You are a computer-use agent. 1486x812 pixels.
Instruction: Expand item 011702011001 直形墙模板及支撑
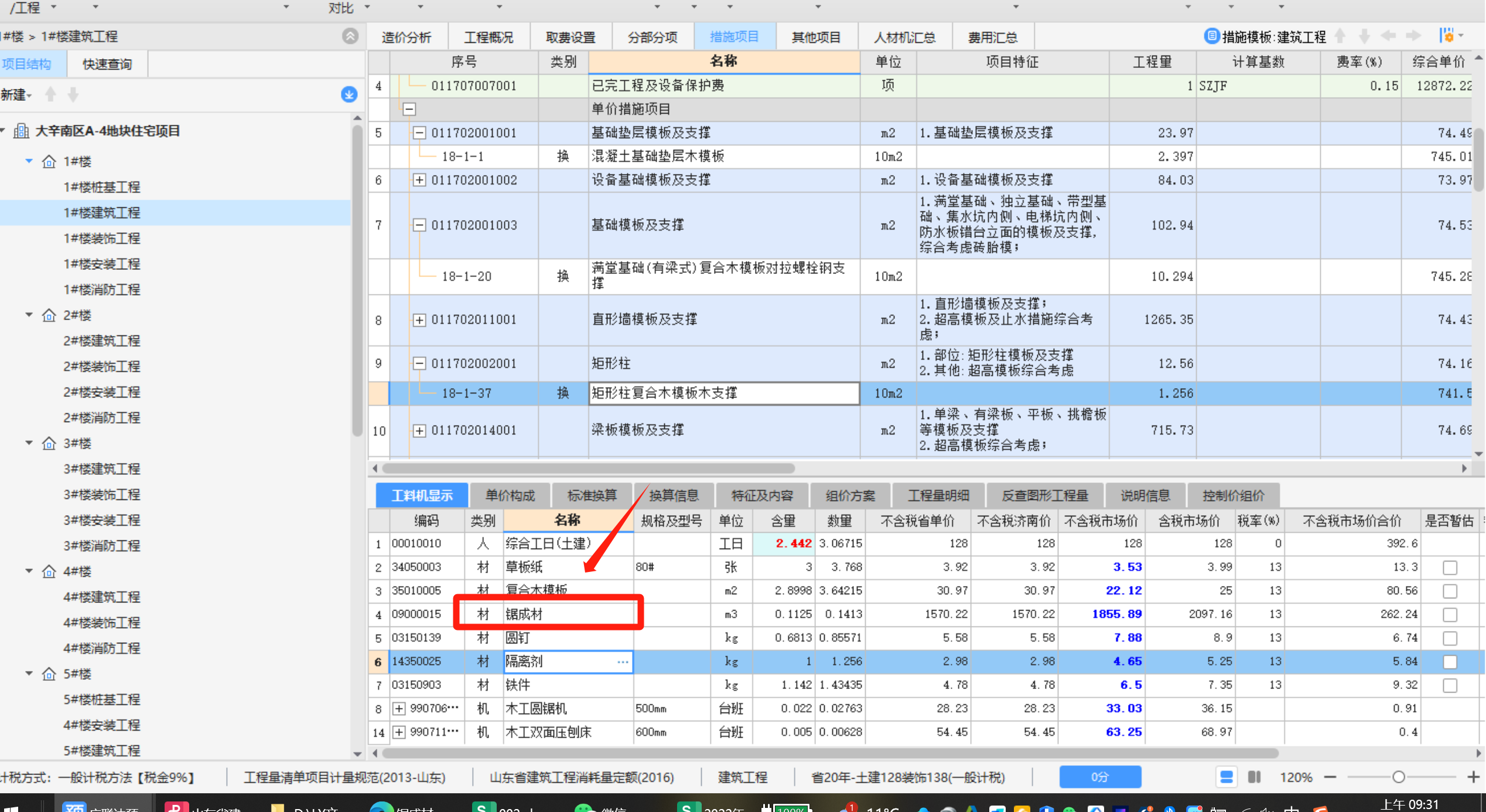pos(419,320)
